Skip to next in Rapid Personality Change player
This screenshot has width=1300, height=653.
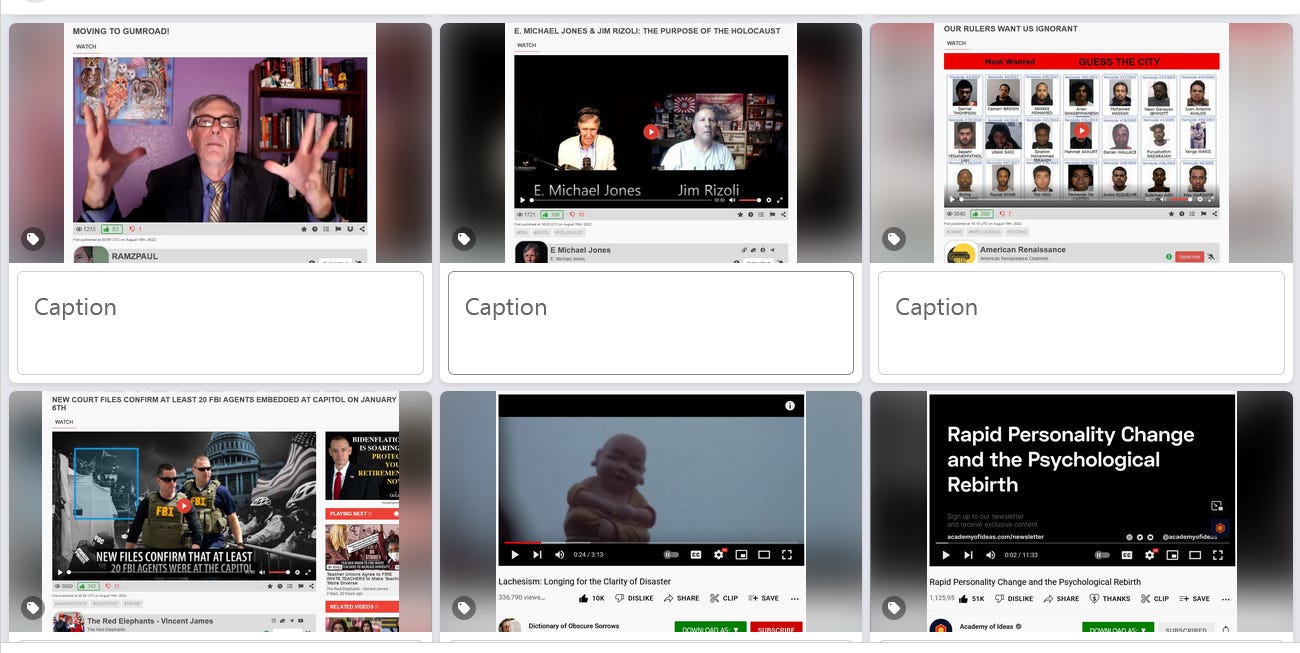968,555
